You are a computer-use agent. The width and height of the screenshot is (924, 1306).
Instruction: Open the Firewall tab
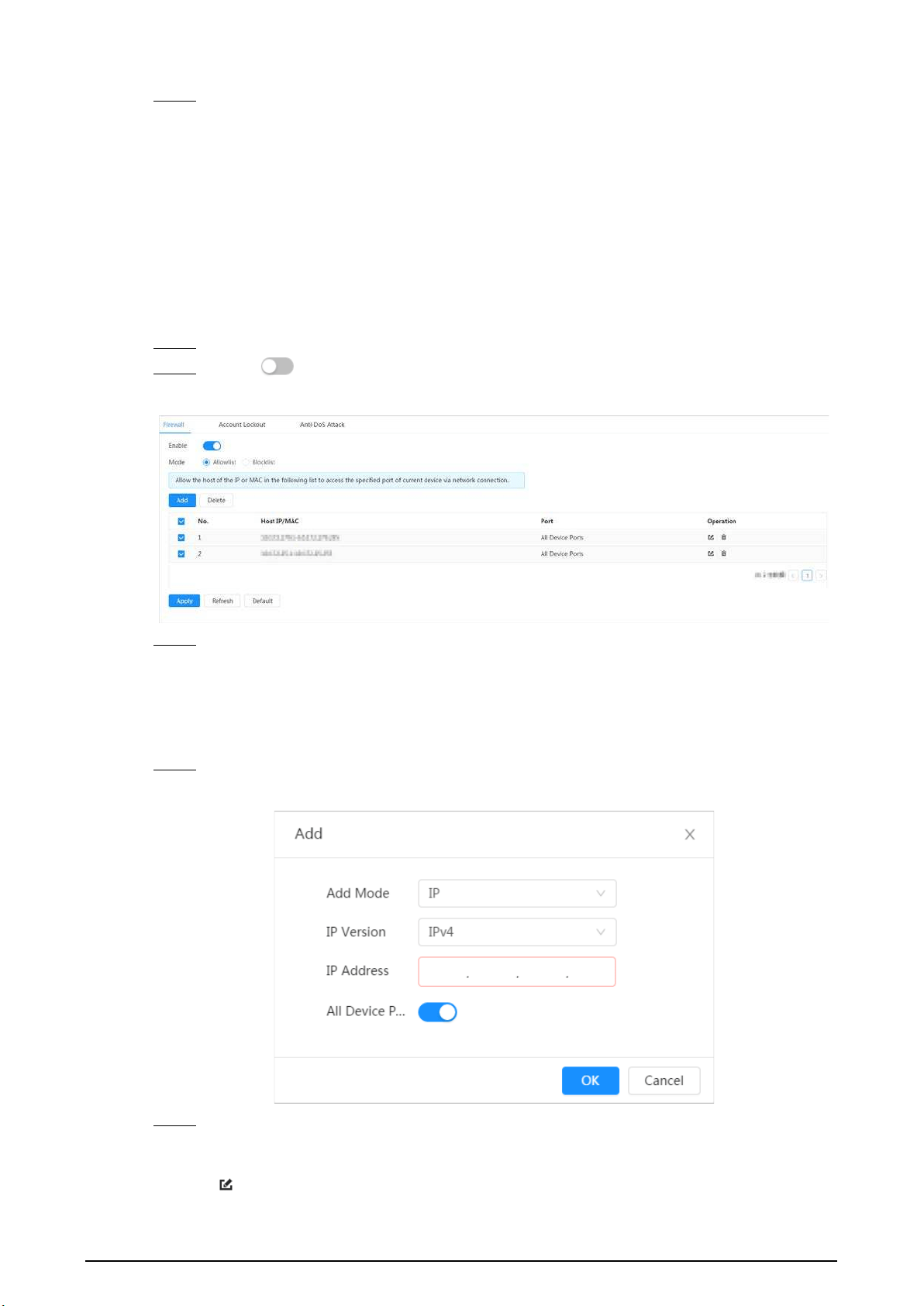tap(174, 425)
